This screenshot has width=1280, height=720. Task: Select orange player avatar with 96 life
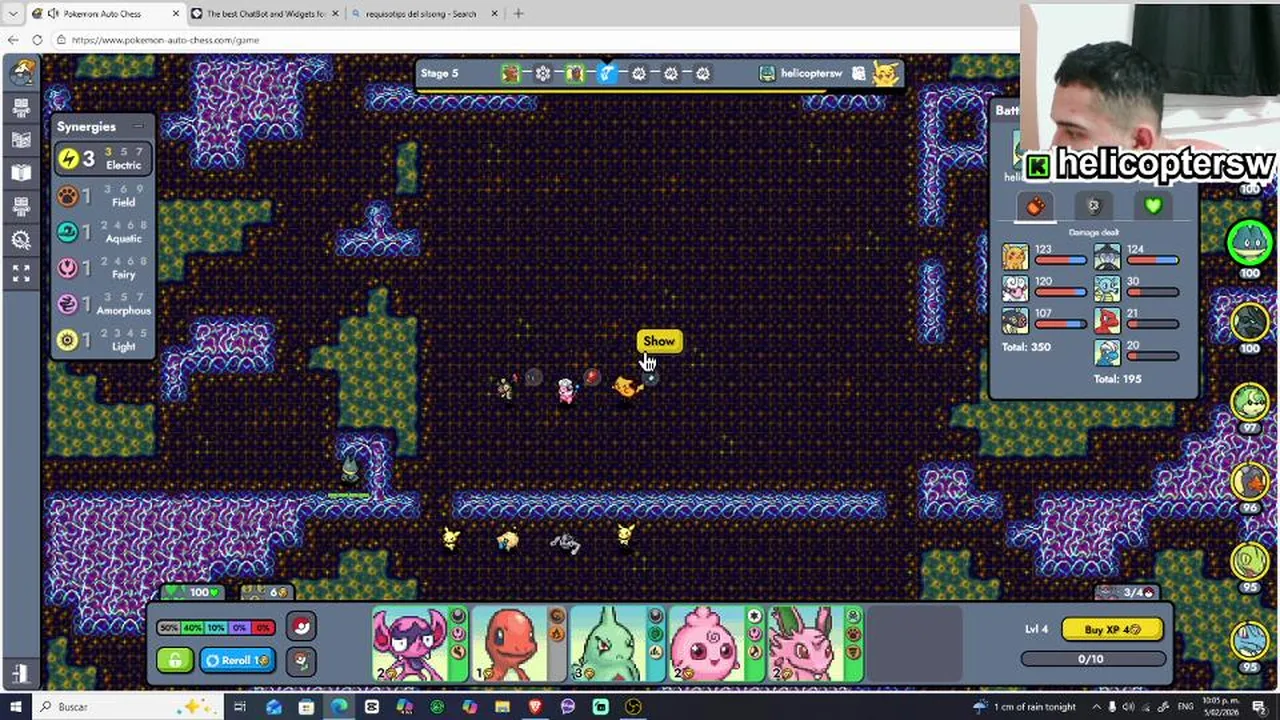click(x=1250, y=482)
